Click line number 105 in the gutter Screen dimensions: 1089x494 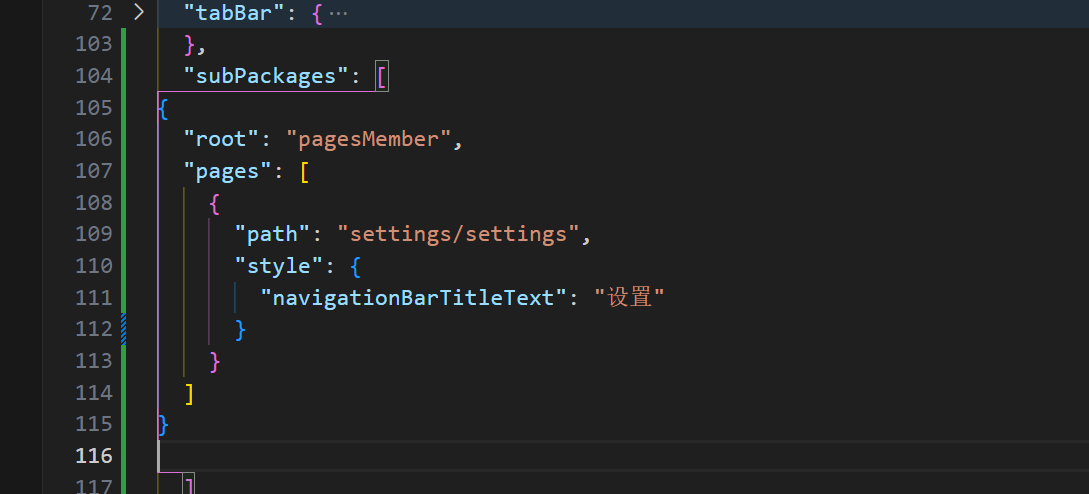coord(94,108)
